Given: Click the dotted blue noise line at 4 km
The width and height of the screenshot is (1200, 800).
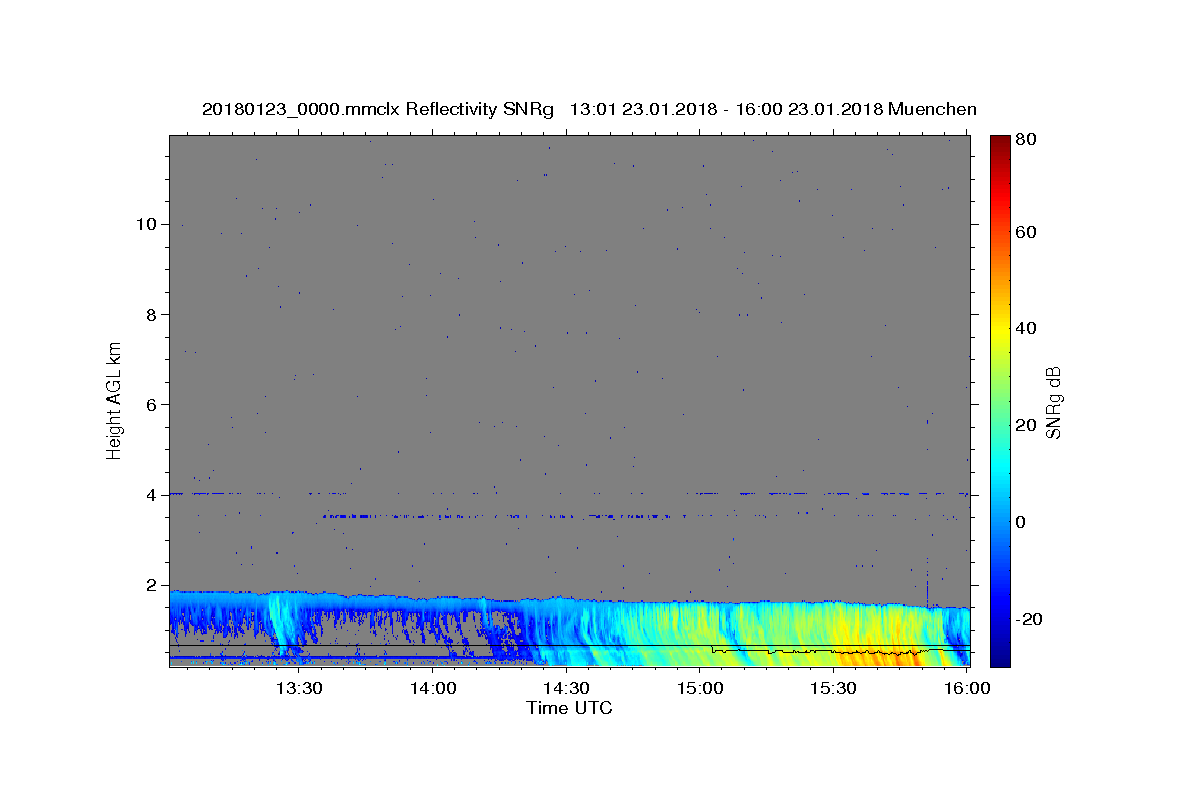Looking at the screenshot, I should pyautogui.click(x=570, y=493).
